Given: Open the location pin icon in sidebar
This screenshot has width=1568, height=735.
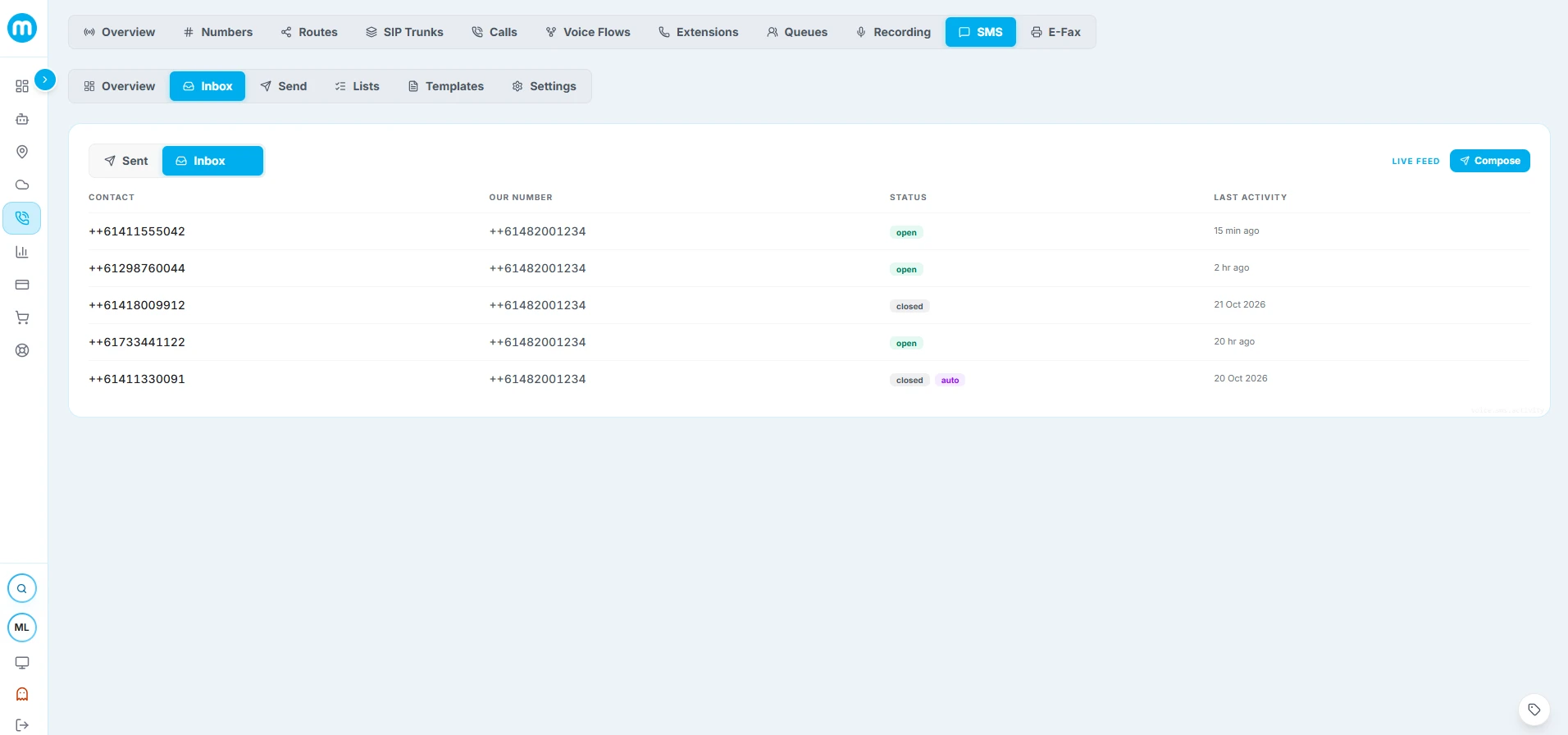Looking at the screenshot, I should point(22,152).
